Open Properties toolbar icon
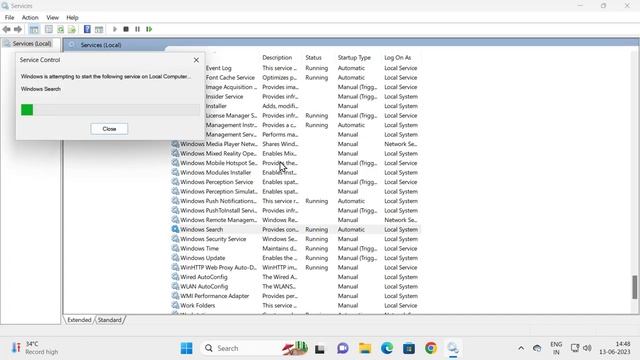 tap(49, 29)
